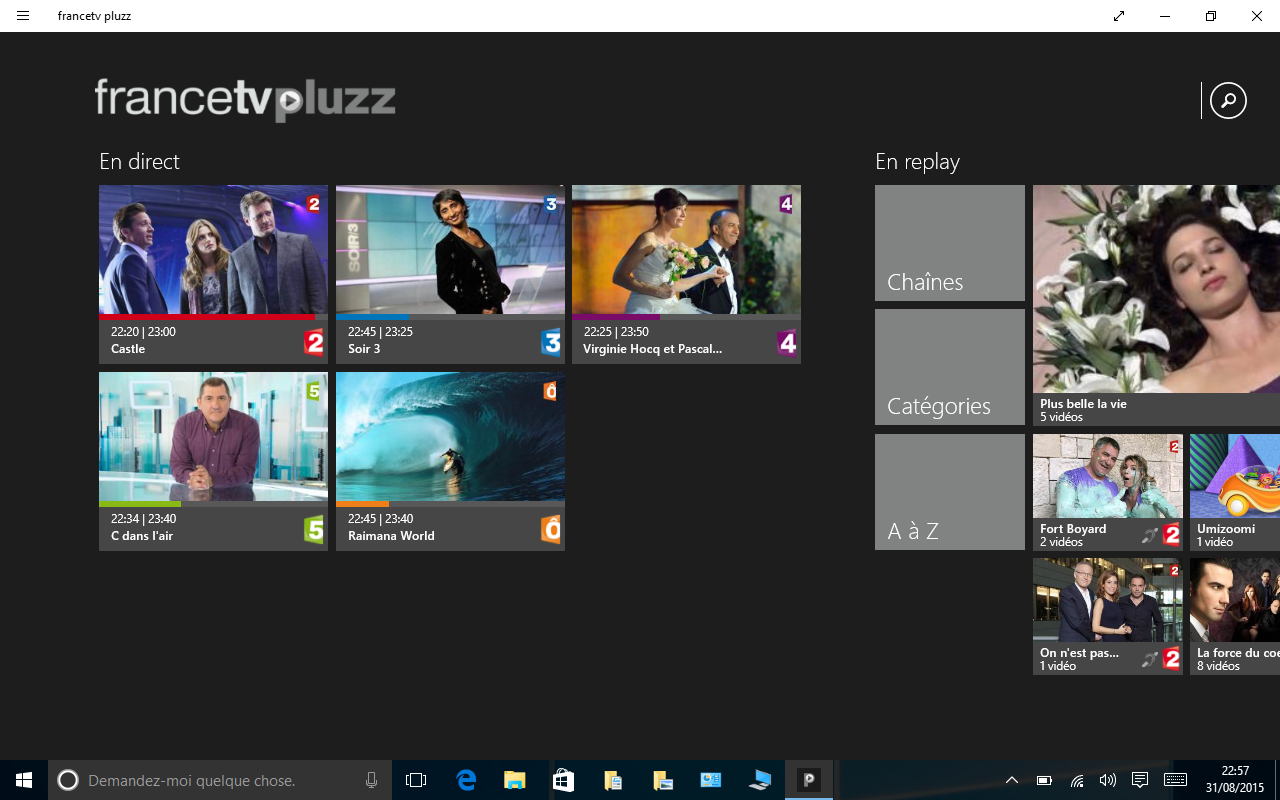1280x800 pixels.
Task: Open Plus belle la vie replay tile
Action: (x=1156, y=305)
